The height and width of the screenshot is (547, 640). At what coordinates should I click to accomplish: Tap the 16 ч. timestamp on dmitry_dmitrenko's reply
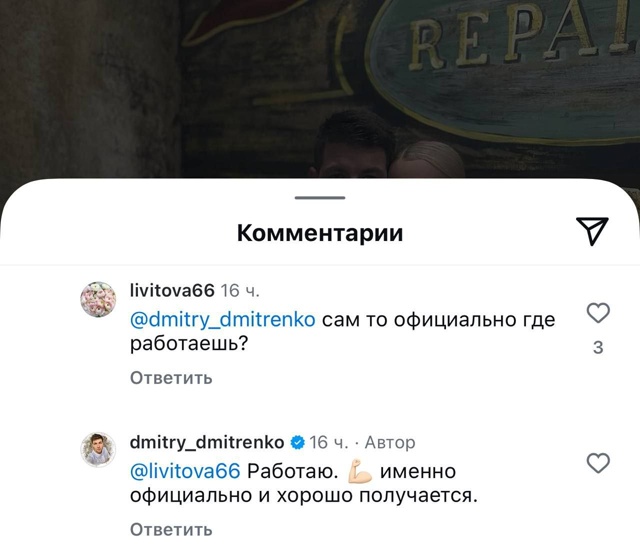329,442
